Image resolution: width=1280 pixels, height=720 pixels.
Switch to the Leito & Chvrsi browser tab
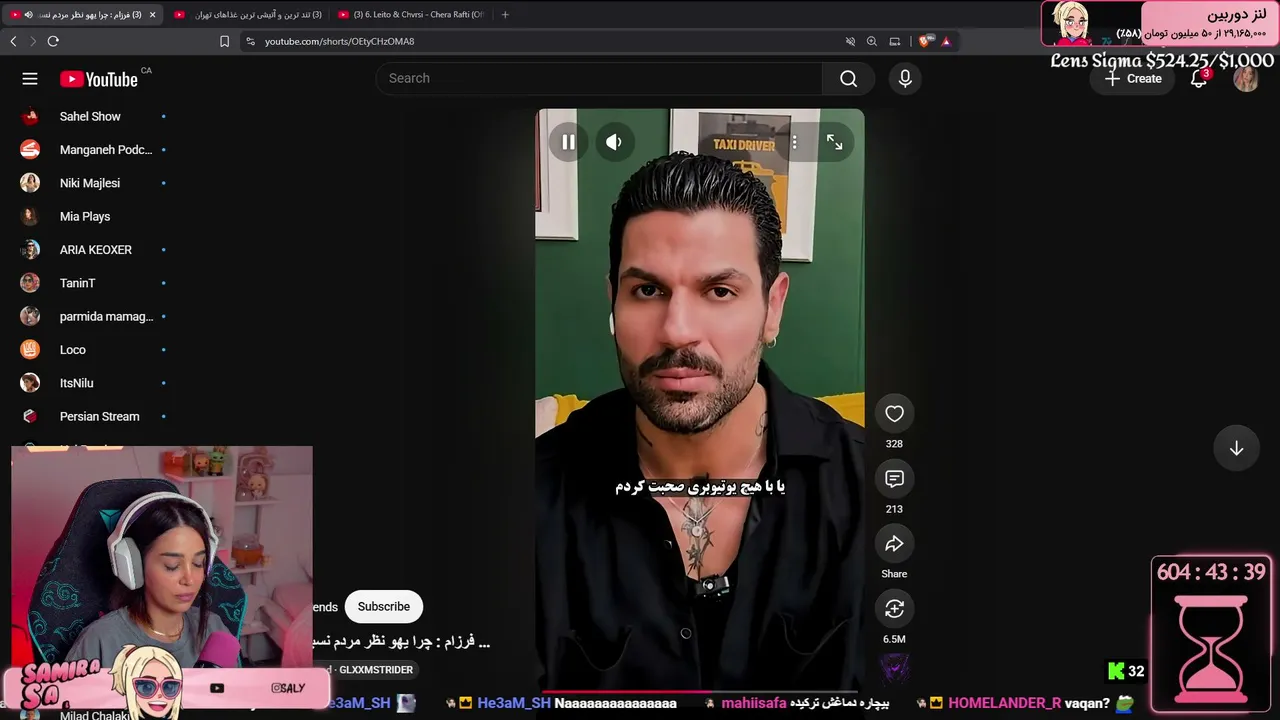(410, 15)
